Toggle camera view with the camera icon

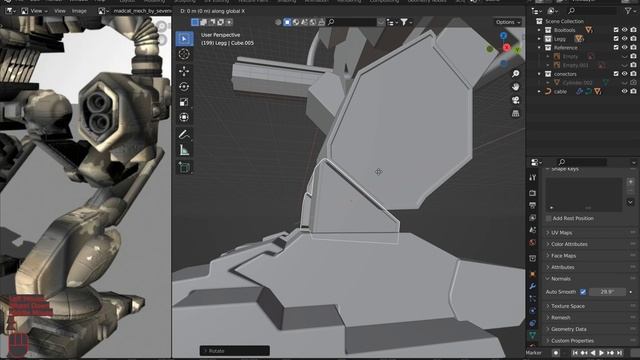coord(516,100)
